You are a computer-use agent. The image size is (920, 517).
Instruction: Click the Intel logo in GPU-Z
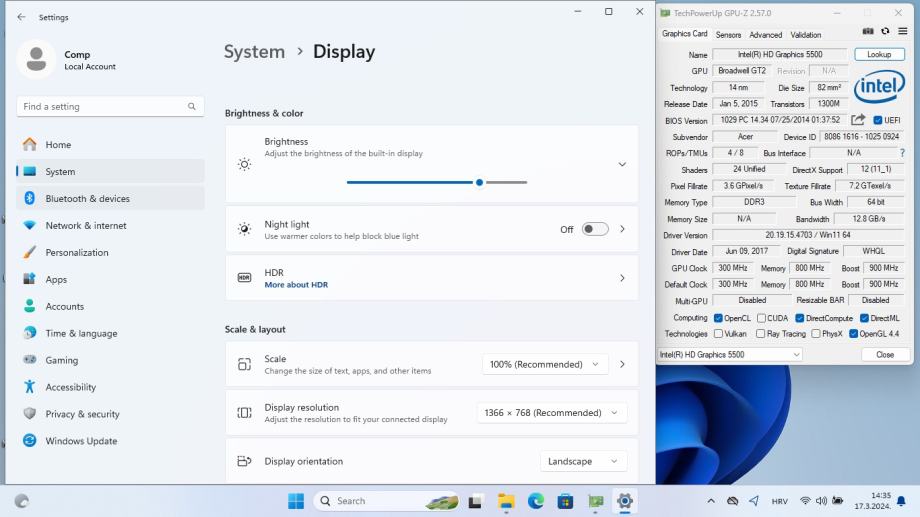click(879, 87)
